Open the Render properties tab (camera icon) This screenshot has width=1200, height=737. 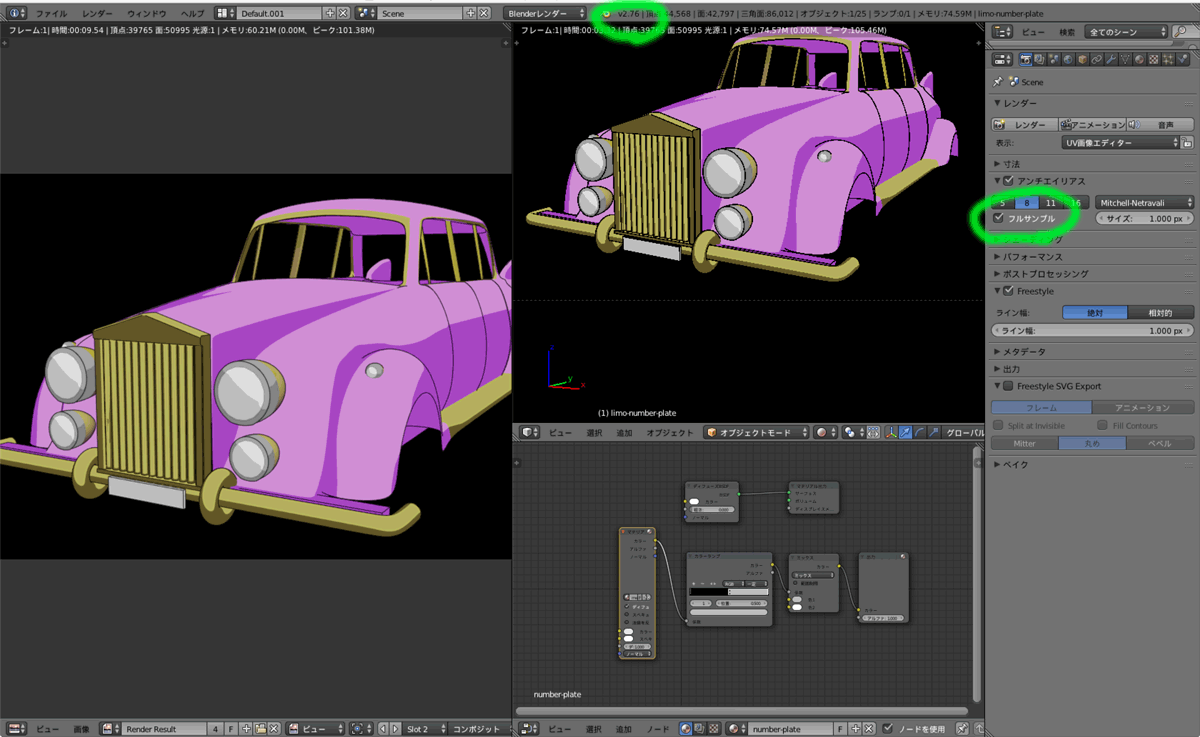pyautogui.click(x=1025, y=59)
